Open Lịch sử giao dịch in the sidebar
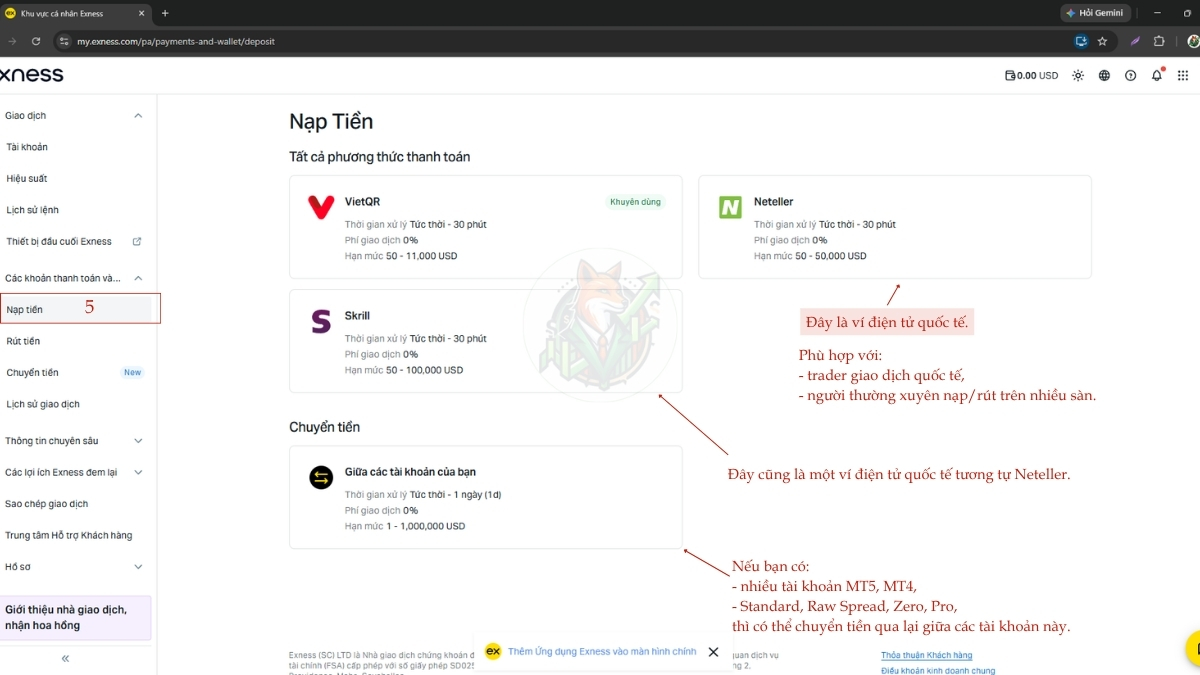Viewport: 1200px width, 675px height. click(x=43, y=404)
